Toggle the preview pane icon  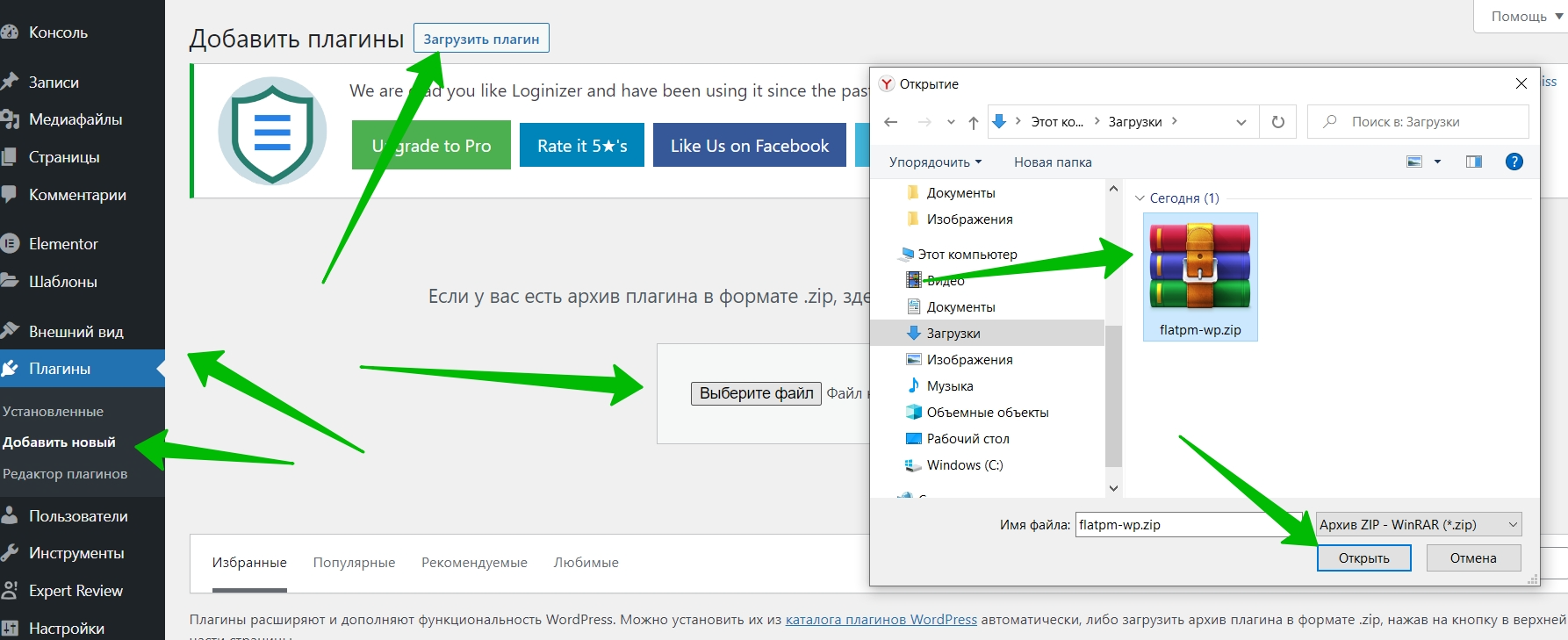tap(1474, 162)
